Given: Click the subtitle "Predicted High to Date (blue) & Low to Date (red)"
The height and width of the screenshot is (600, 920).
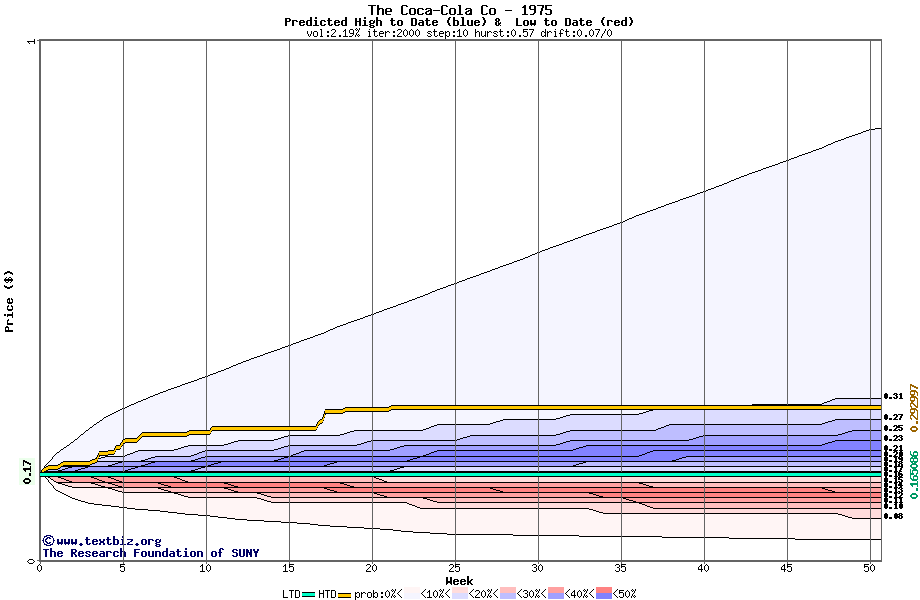Looking at the screenshot, I should click(x=459, y=22).
